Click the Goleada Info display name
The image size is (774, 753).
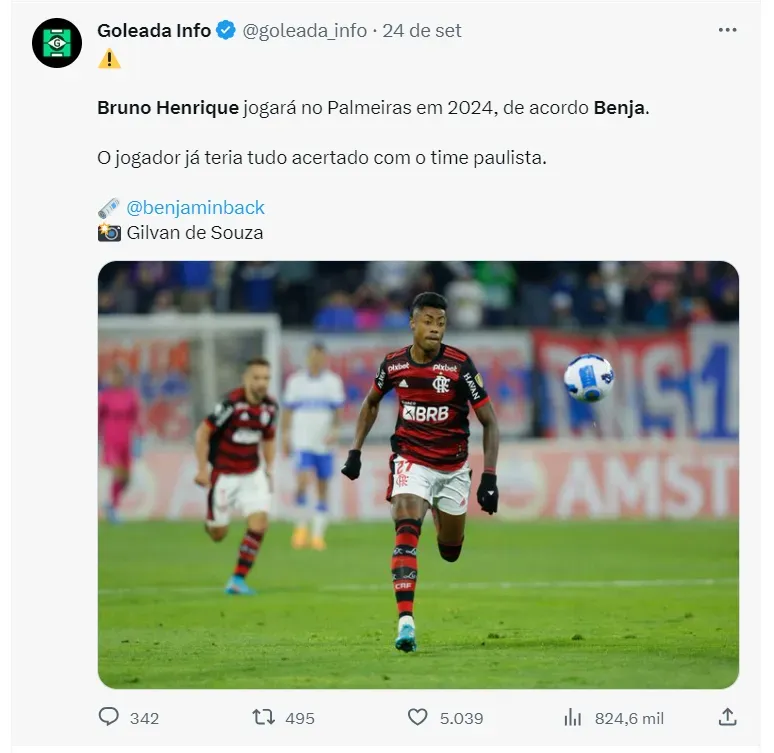pyautogui.click(x=154, y=31)
